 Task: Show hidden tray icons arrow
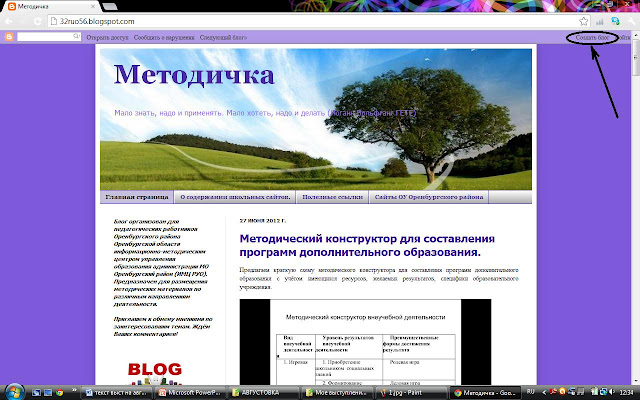coord(544,392)
